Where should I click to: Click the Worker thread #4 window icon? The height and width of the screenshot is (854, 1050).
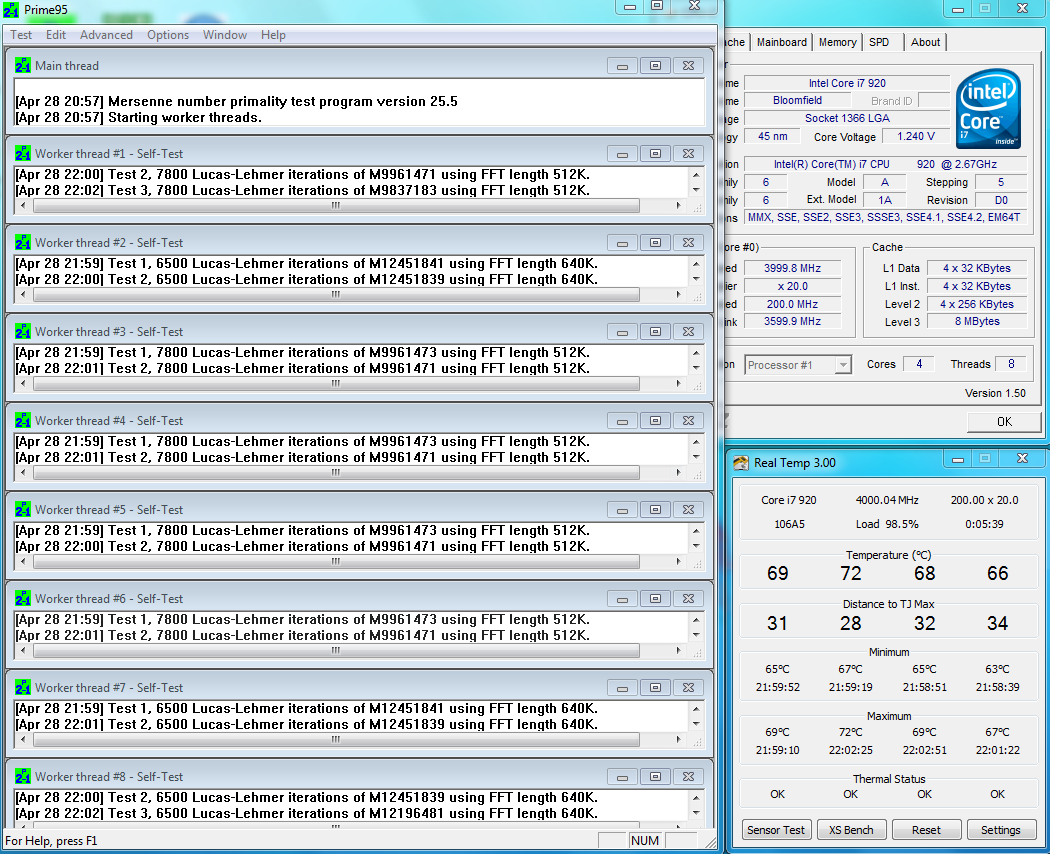(23, 421)
